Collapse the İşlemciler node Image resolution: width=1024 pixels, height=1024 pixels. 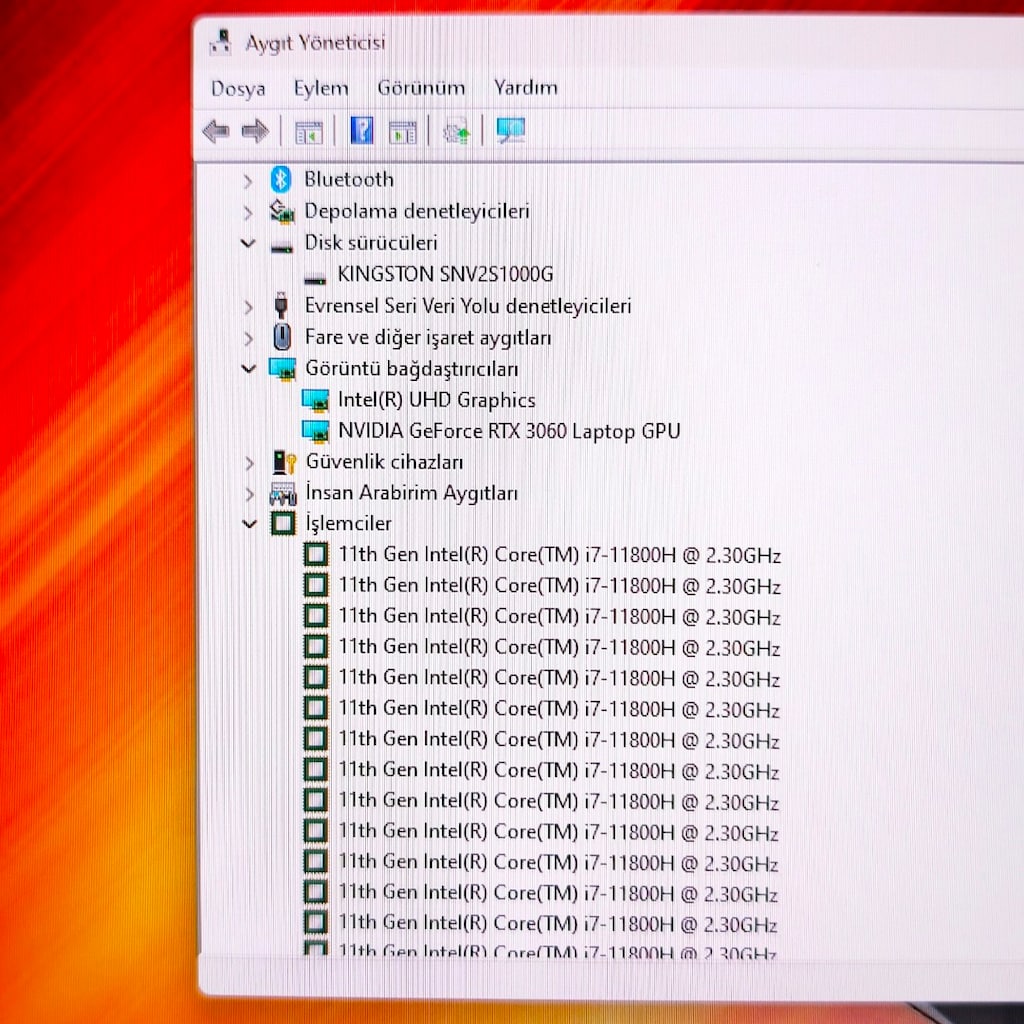tap(249, 524)
